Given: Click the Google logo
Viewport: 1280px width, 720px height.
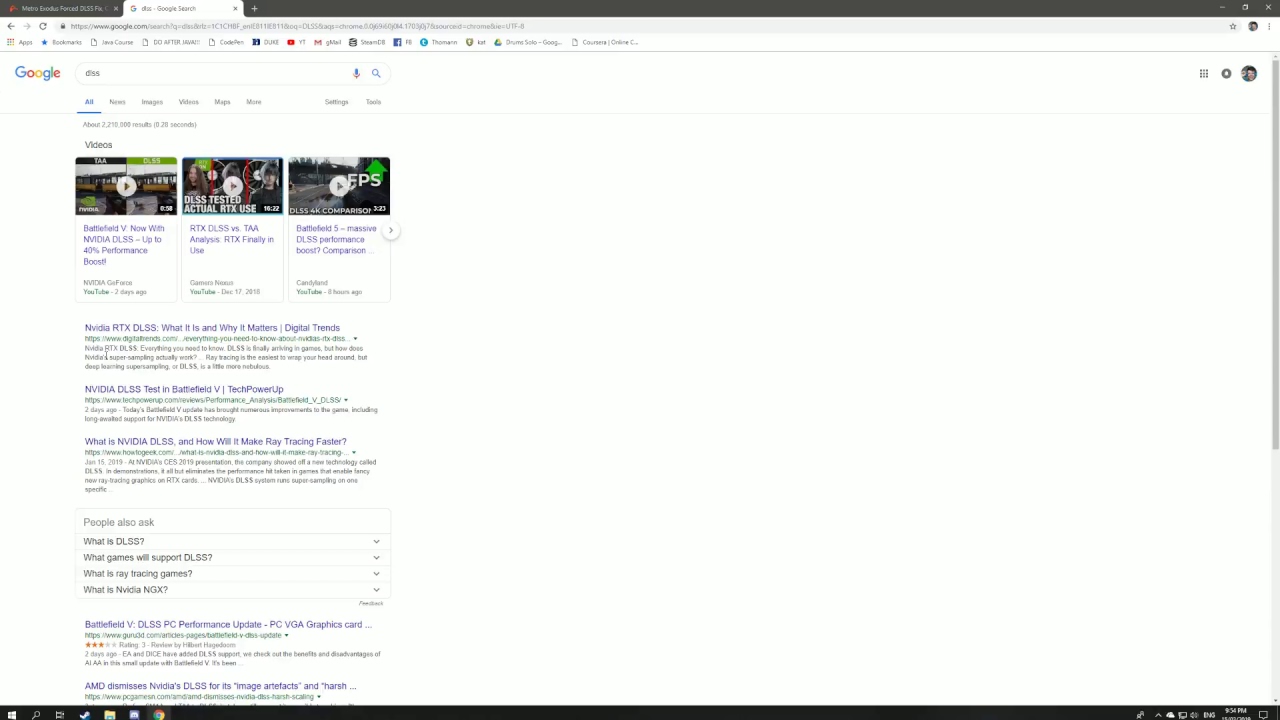Looking at the screenshot, I should pos(37,73).
